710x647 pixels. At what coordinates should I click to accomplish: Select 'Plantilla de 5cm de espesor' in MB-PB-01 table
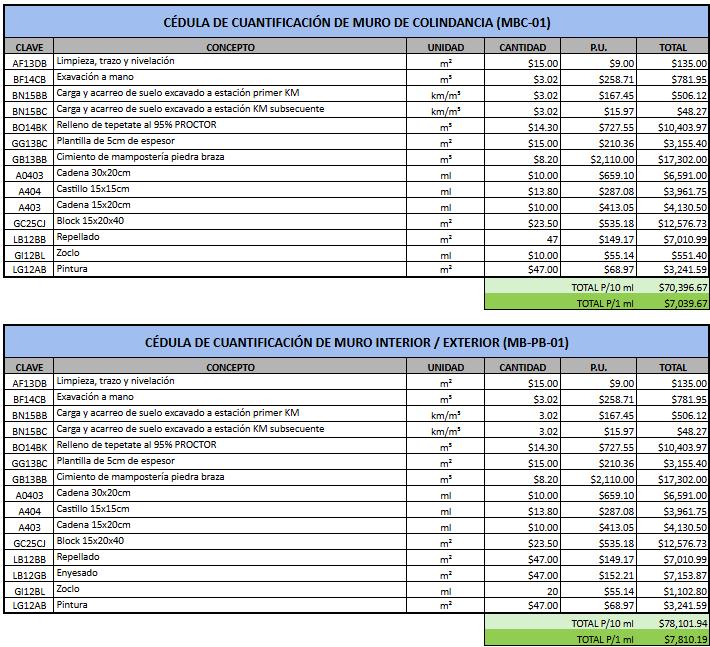point(230,461)
